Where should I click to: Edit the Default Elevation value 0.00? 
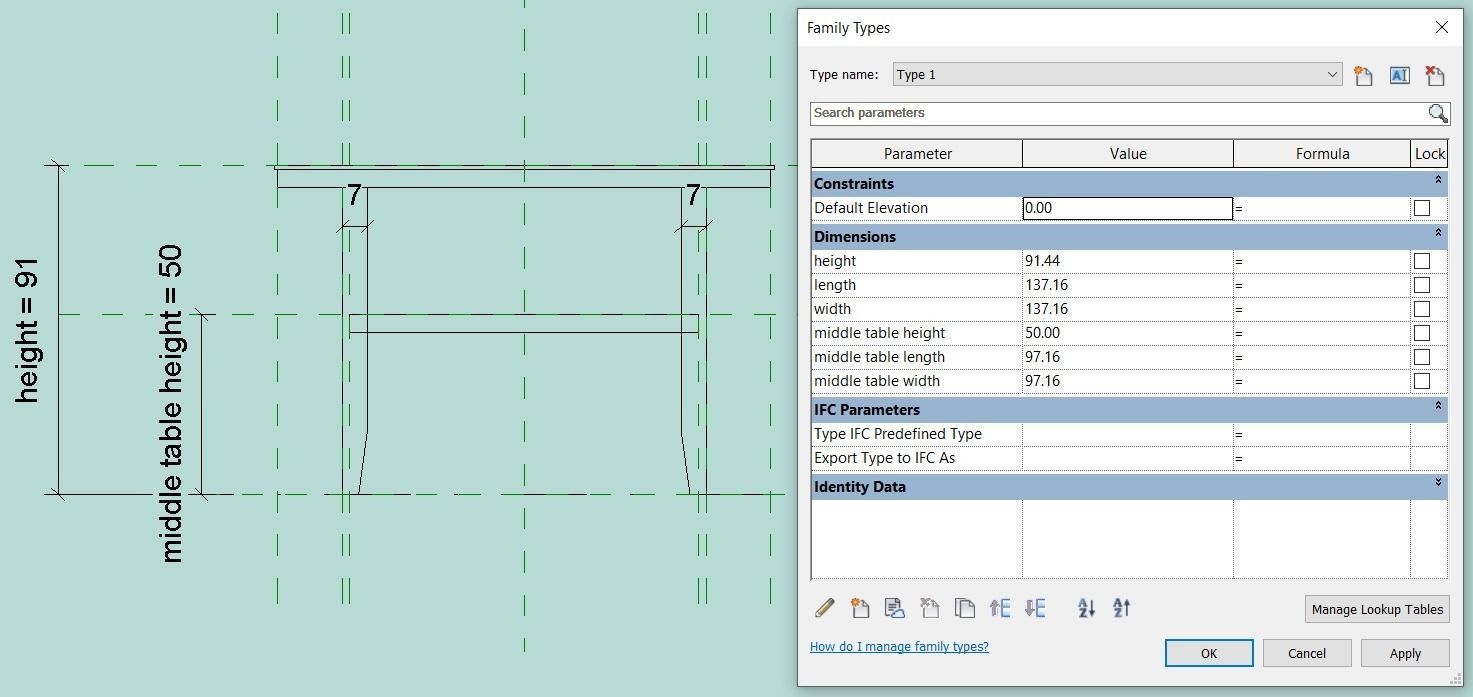coord(1128,208)
